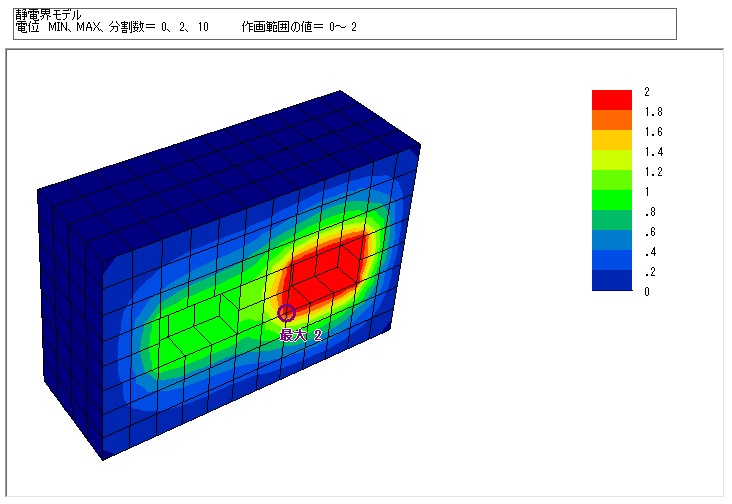Viewport: 732px width, 504px height.
Task: Click the legend value label .6
Action: (x=650, y=232)
